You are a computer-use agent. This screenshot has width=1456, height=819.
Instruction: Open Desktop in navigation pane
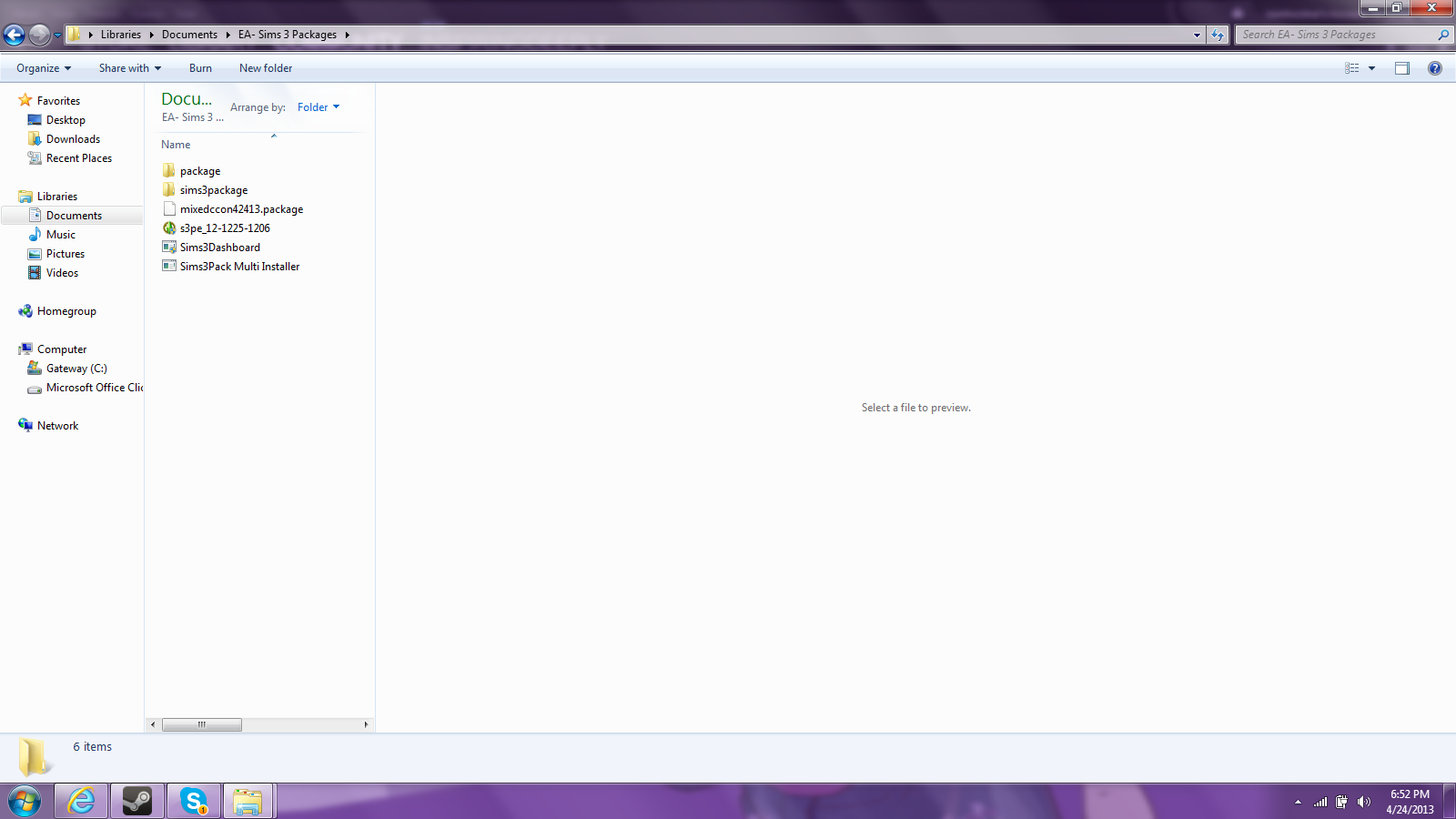tap(66, 120)
